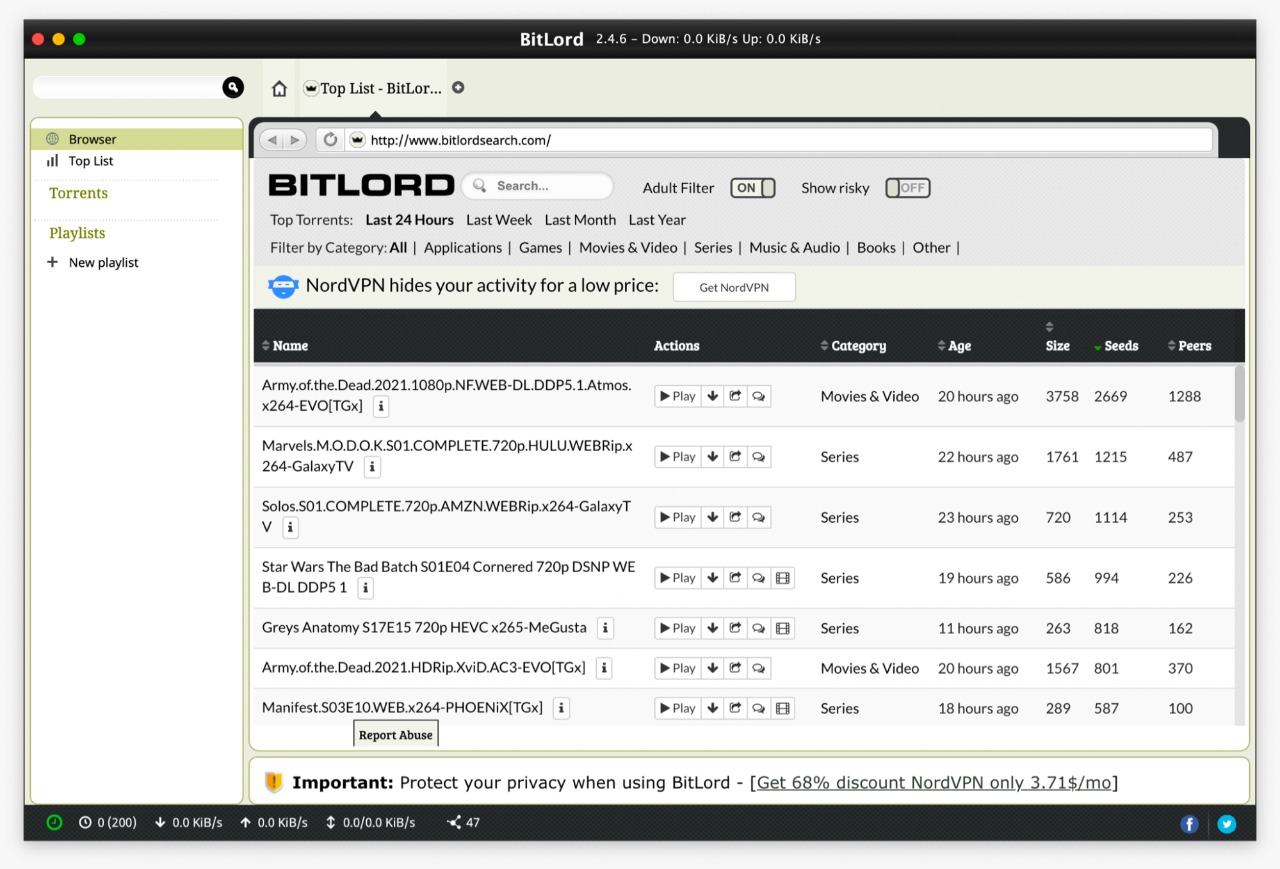Show Last Week top torrents
1280x869 pixels.
(499, 220)
